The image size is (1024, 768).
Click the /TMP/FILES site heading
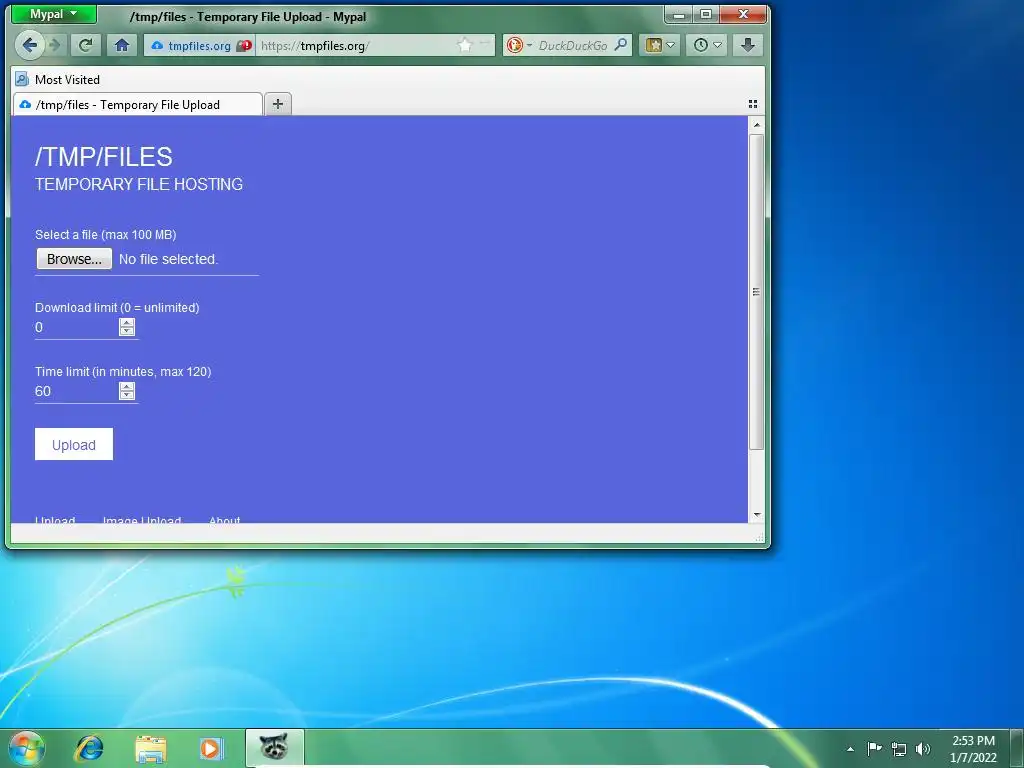click(x=104, y=157)
